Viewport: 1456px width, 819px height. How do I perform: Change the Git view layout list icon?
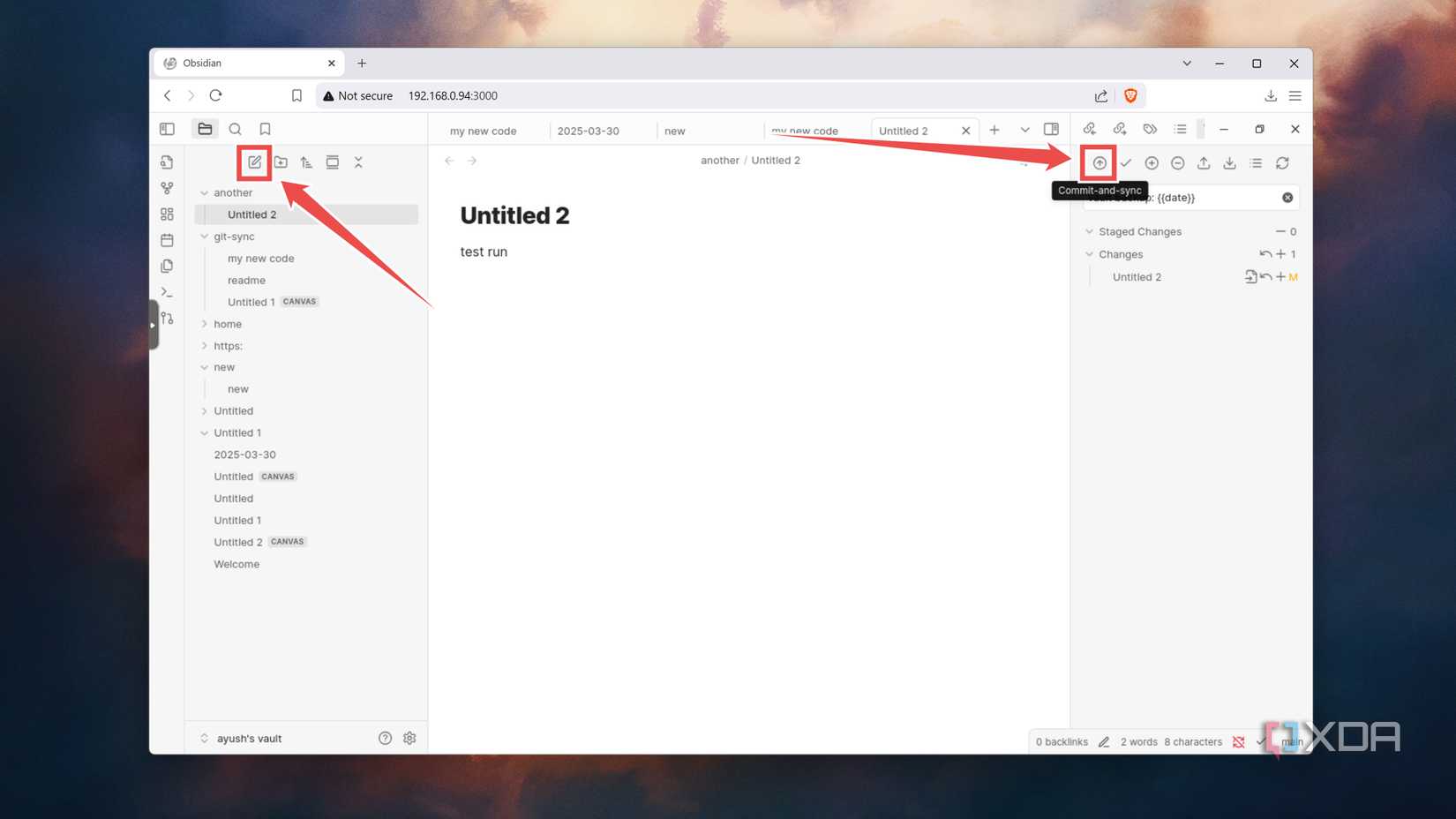coord(1256,163)
